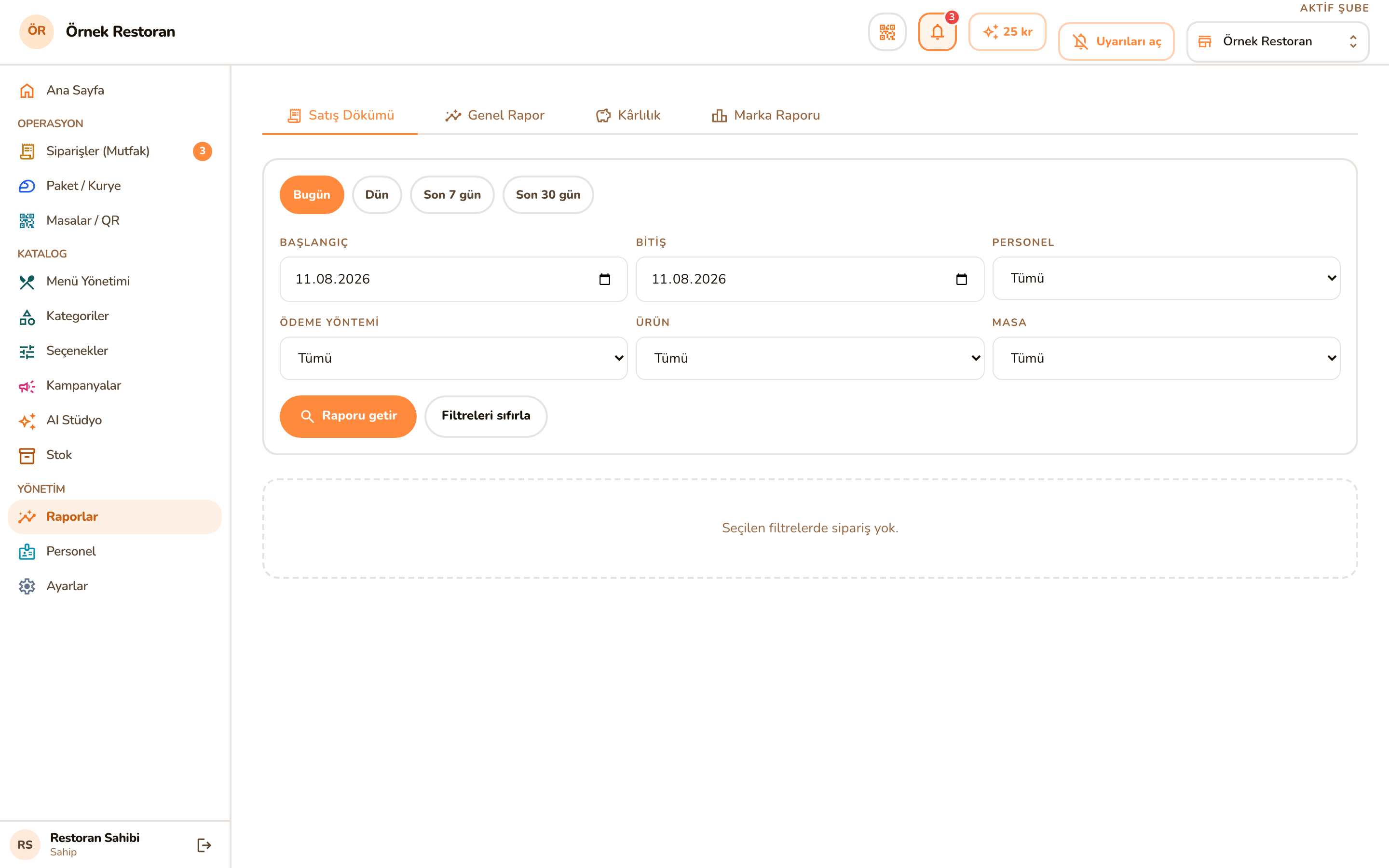Switch to Marka Raporu tab
1389x868 pixels.
pos(766,115)
